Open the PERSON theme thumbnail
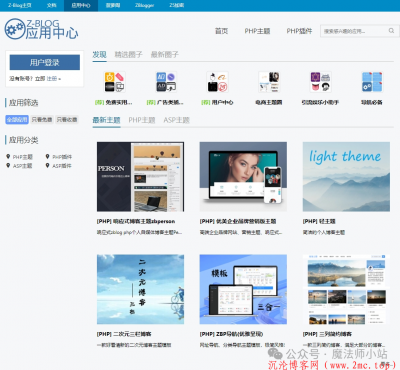The image size is (400, 370). pos(140,177)
